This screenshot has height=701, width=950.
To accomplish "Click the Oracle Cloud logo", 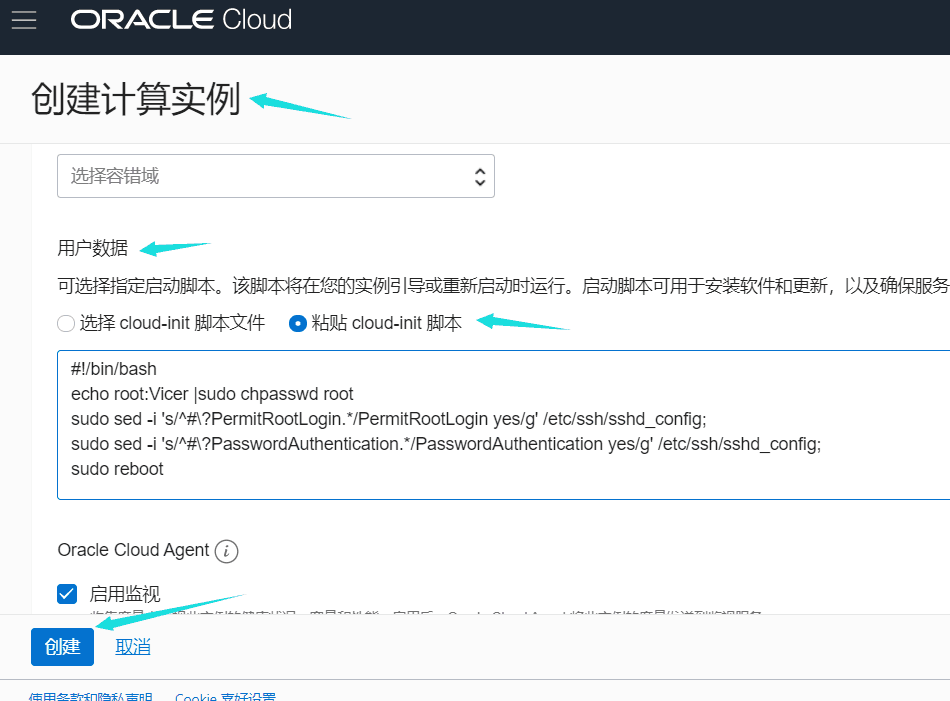I will point(181,20).
